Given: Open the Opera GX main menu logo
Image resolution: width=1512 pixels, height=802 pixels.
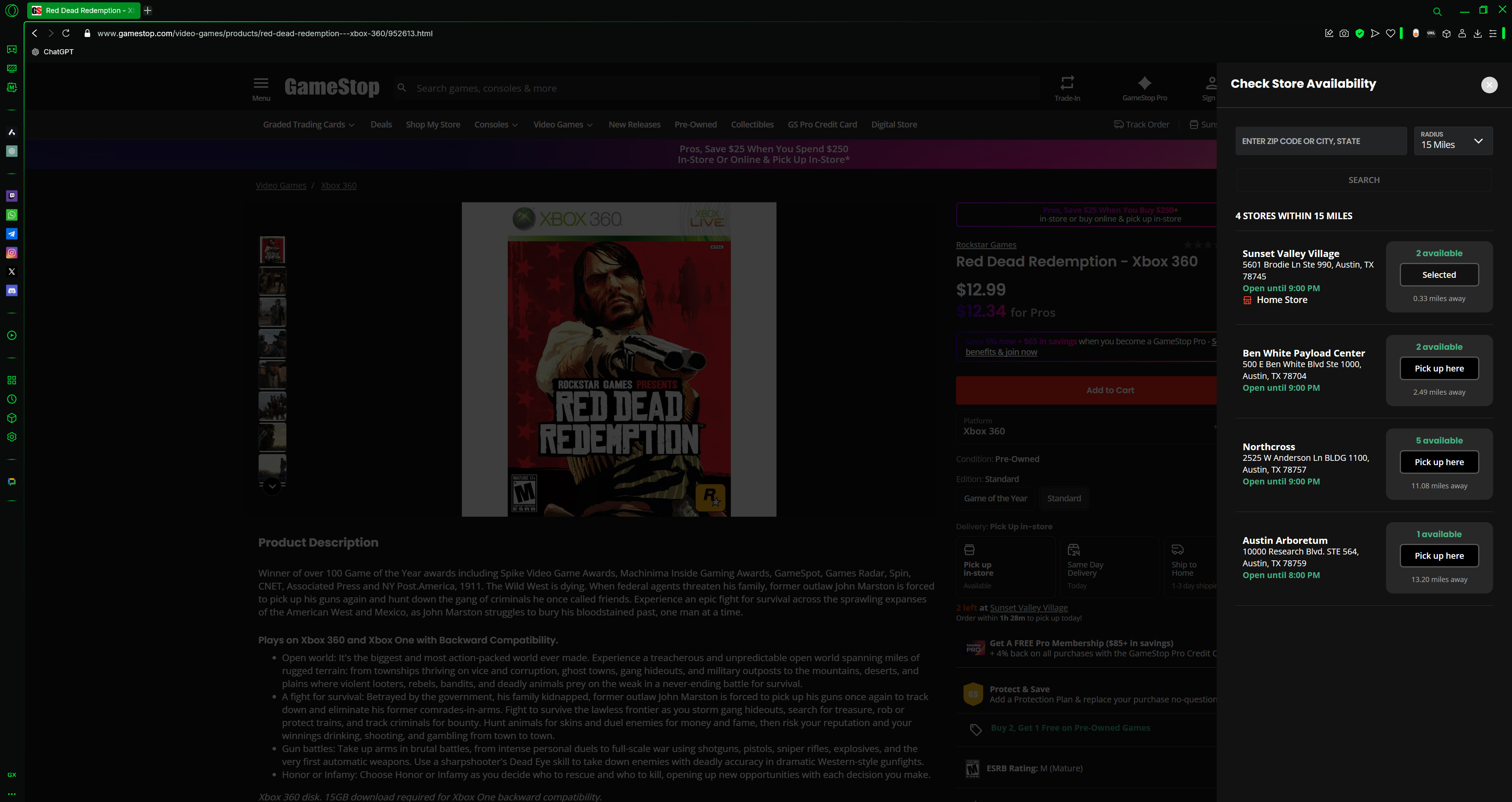Looking at the screenshot, I should click(12, 11).
